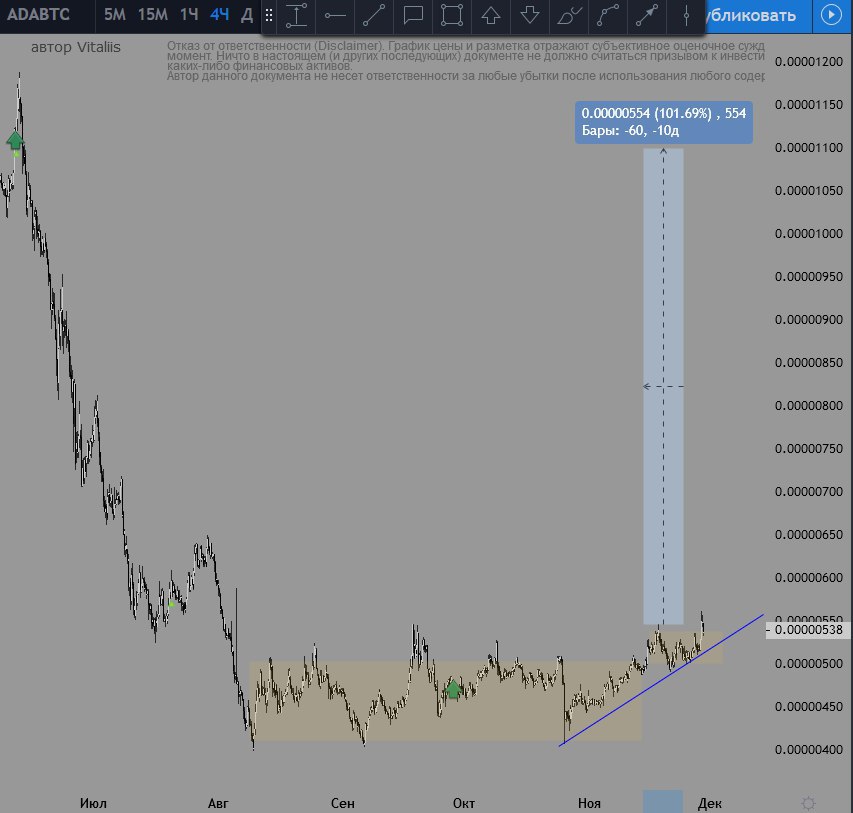The width and height of the screenshot is (853, 813).
Task: Click the Ноя month label on time axis
Action: pos(589,803)
